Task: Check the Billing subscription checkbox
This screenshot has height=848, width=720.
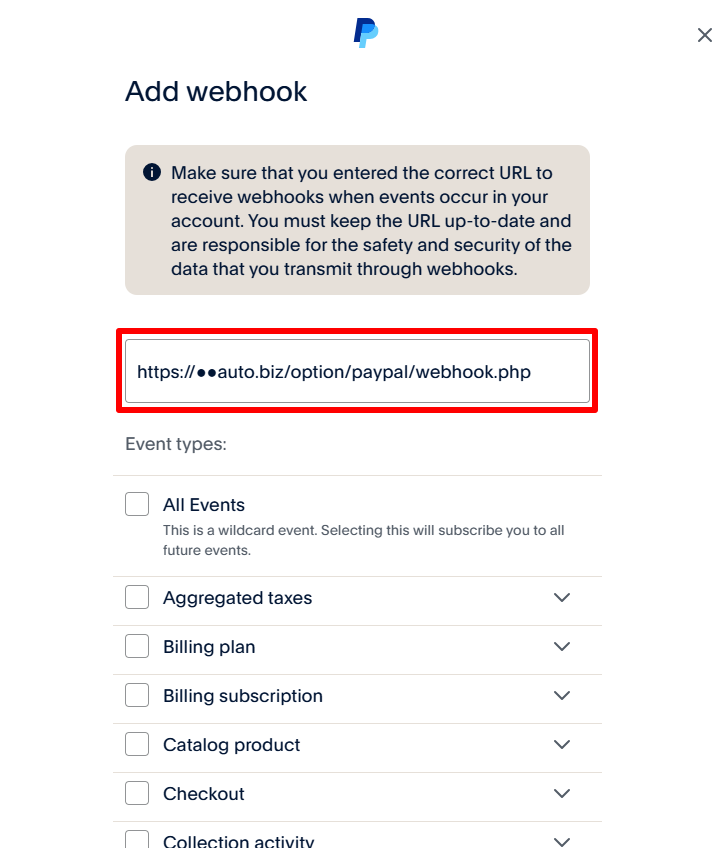Action: coord(137,696)
